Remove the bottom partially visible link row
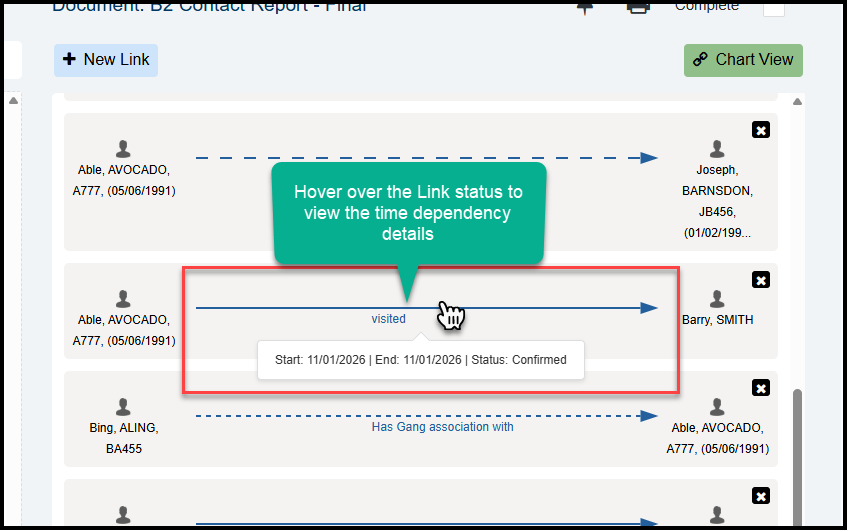The height and width of the screenshot is (530, 847). click(x=760, y=496)
